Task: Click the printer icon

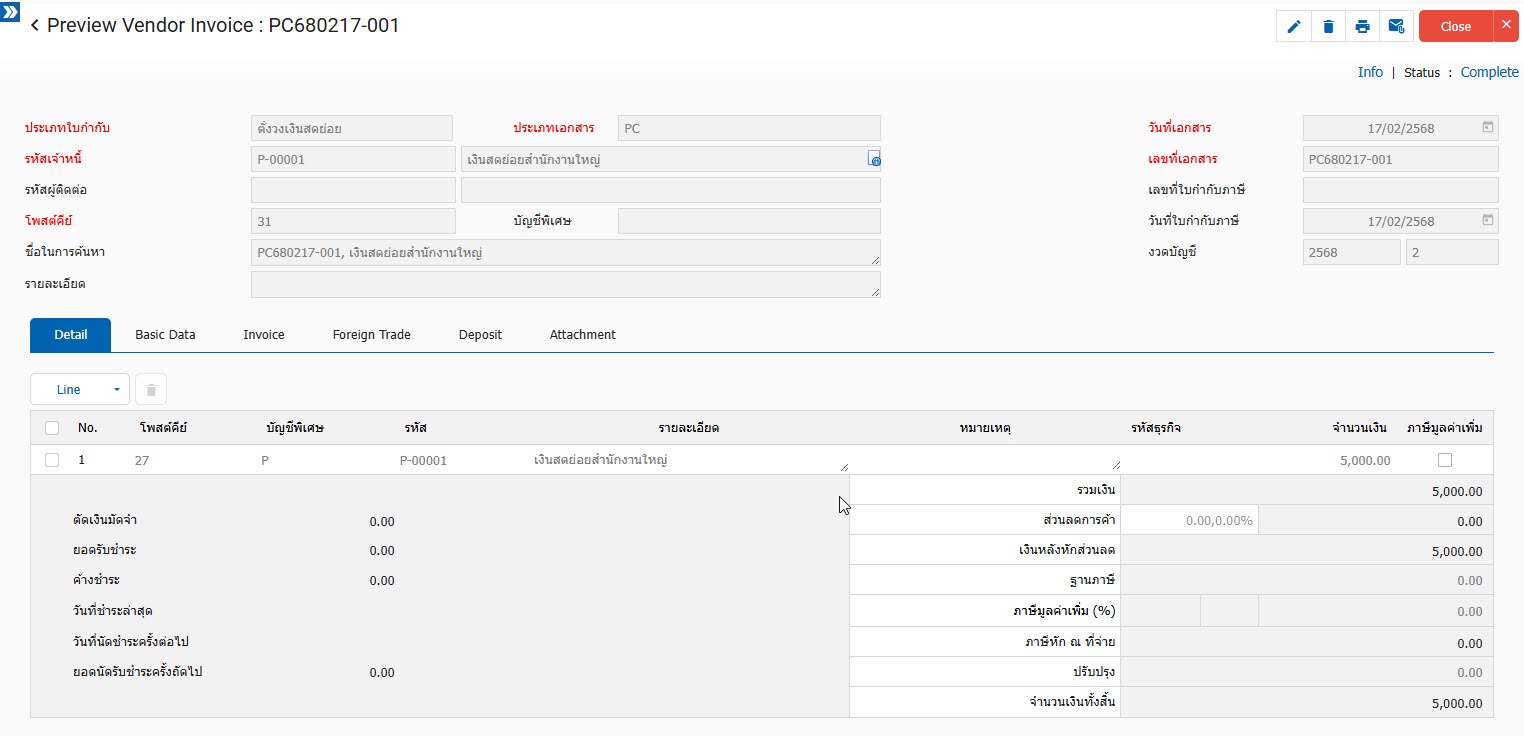Action: (1362, 27)
